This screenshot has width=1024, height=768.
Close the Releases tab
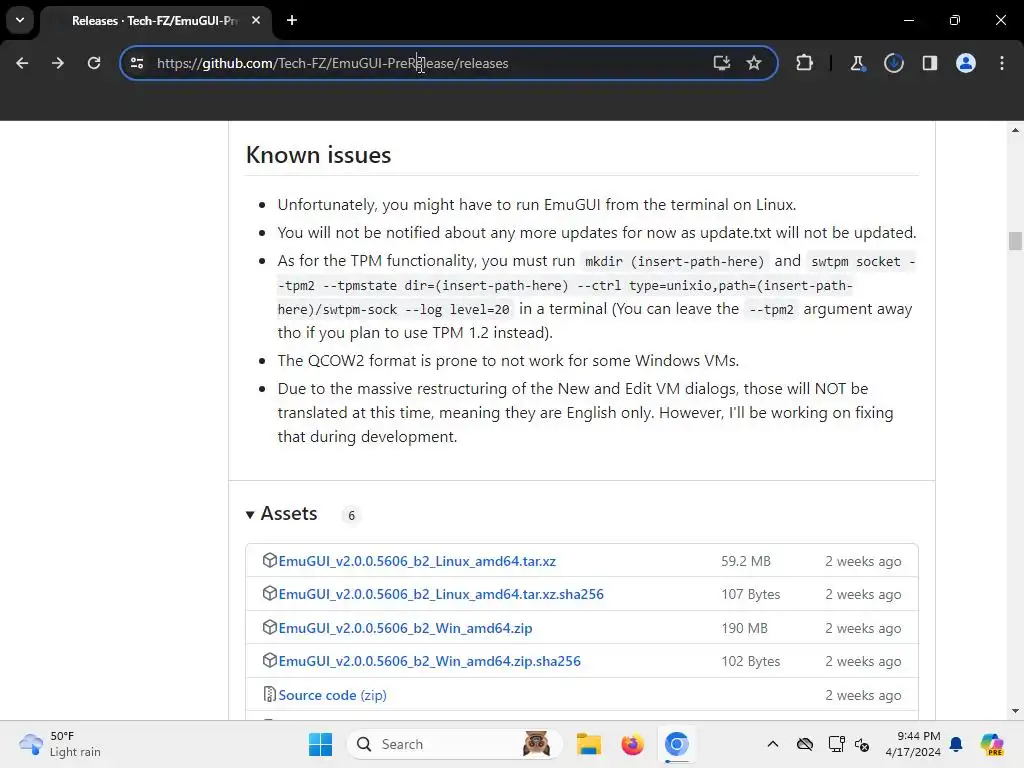coord(256,20)
